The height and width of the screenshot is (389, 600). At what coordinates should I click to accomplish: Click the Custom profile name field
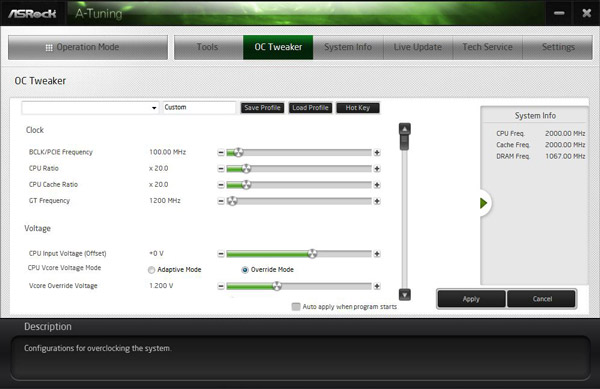coord(199,107)
